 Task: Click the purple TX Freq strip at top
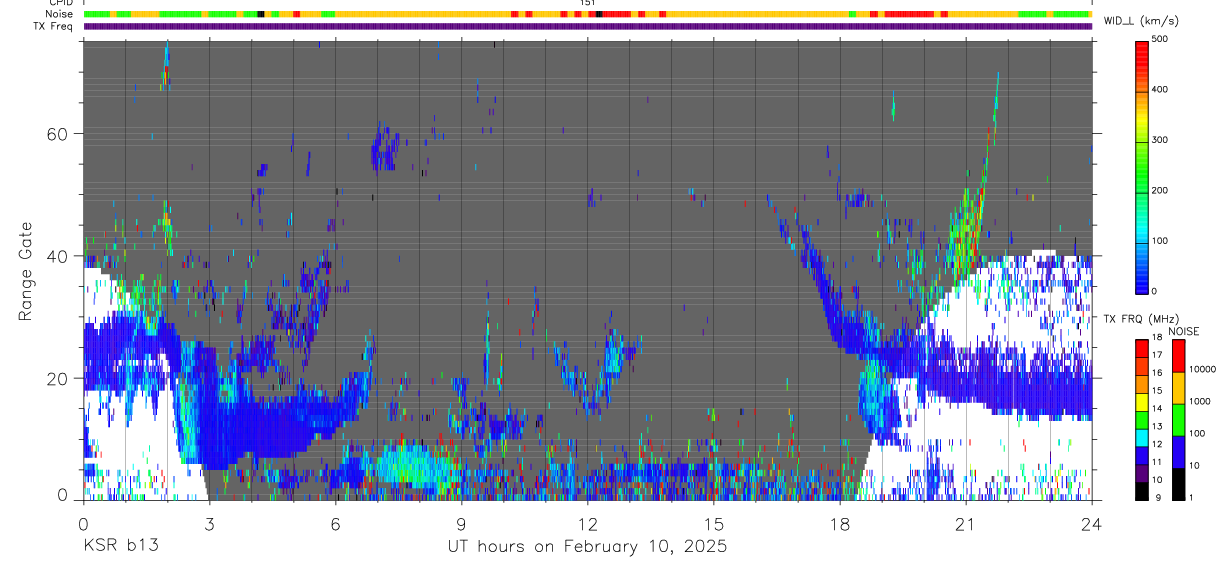point(587,26)
